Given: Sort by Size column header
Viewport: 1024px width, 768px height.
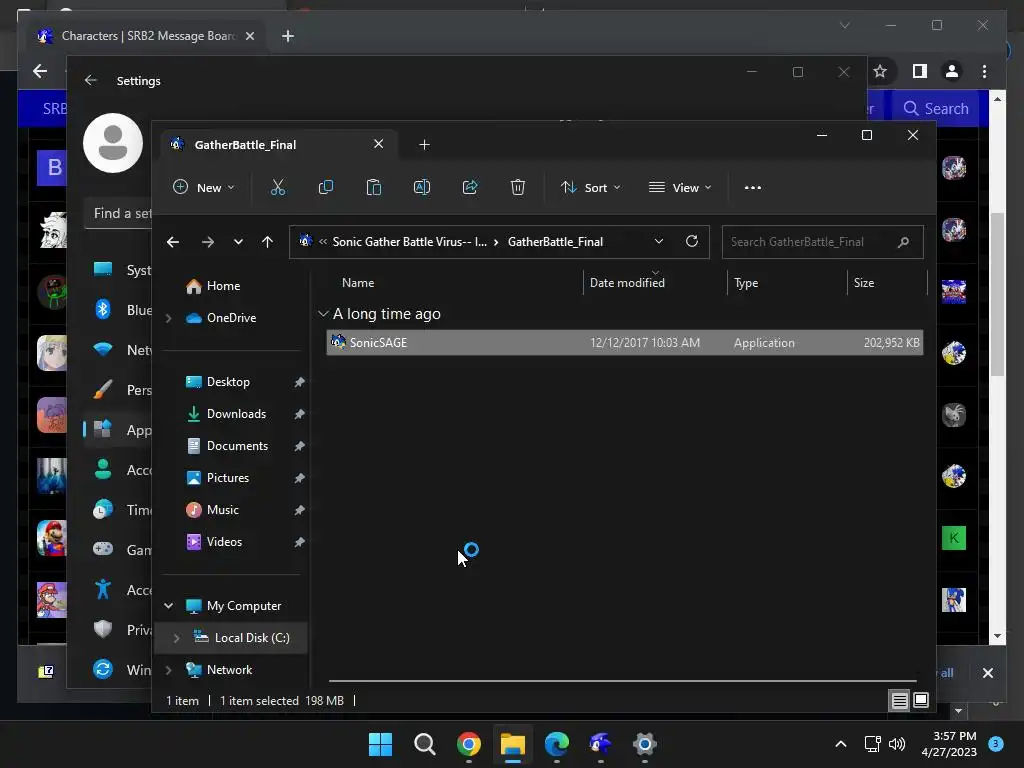Looking at the screenshot, I should point(863,283).
